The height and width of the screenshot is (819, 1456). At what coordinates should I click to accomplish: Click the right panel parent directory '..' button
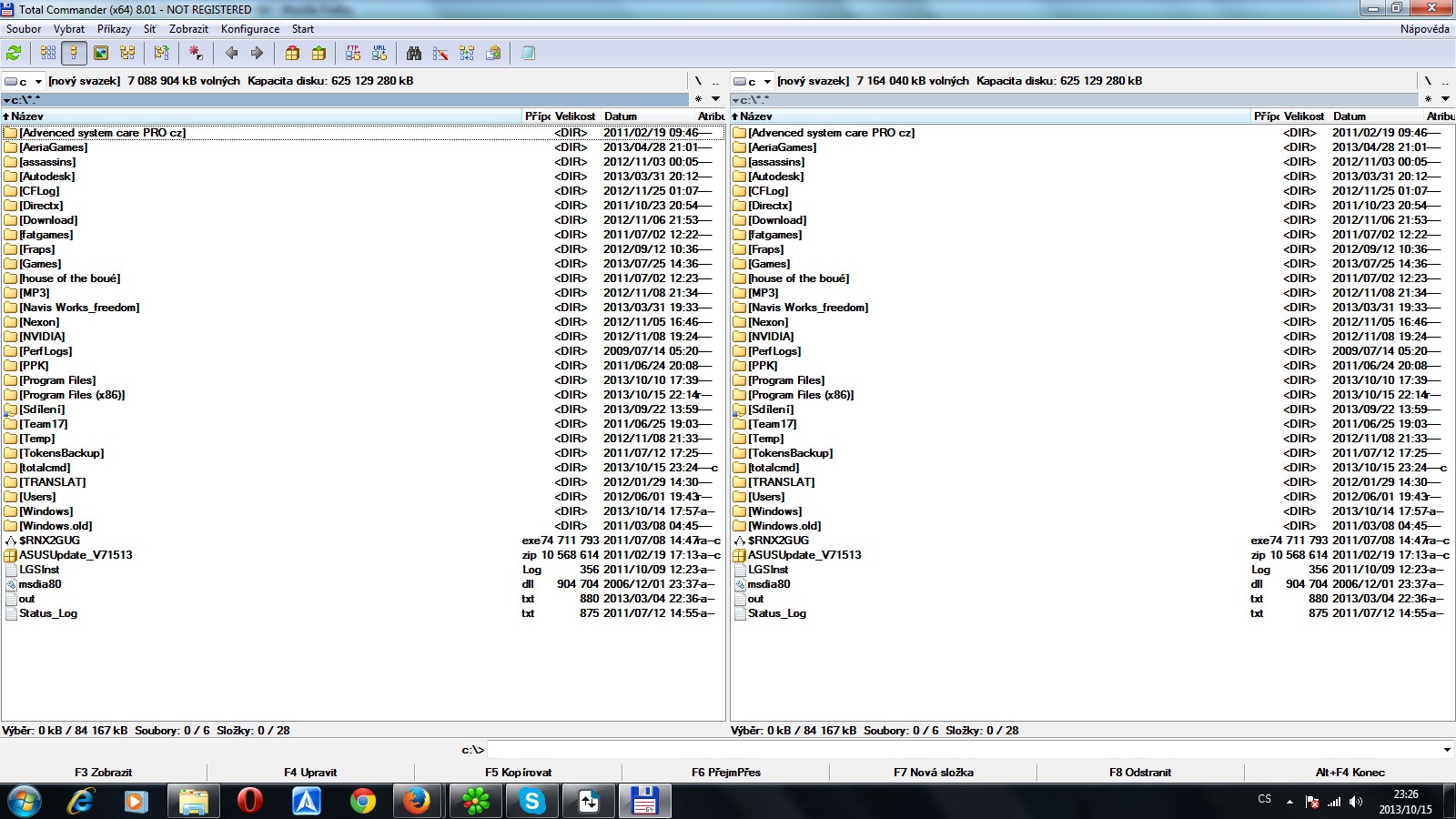[x=1444, y=81]
